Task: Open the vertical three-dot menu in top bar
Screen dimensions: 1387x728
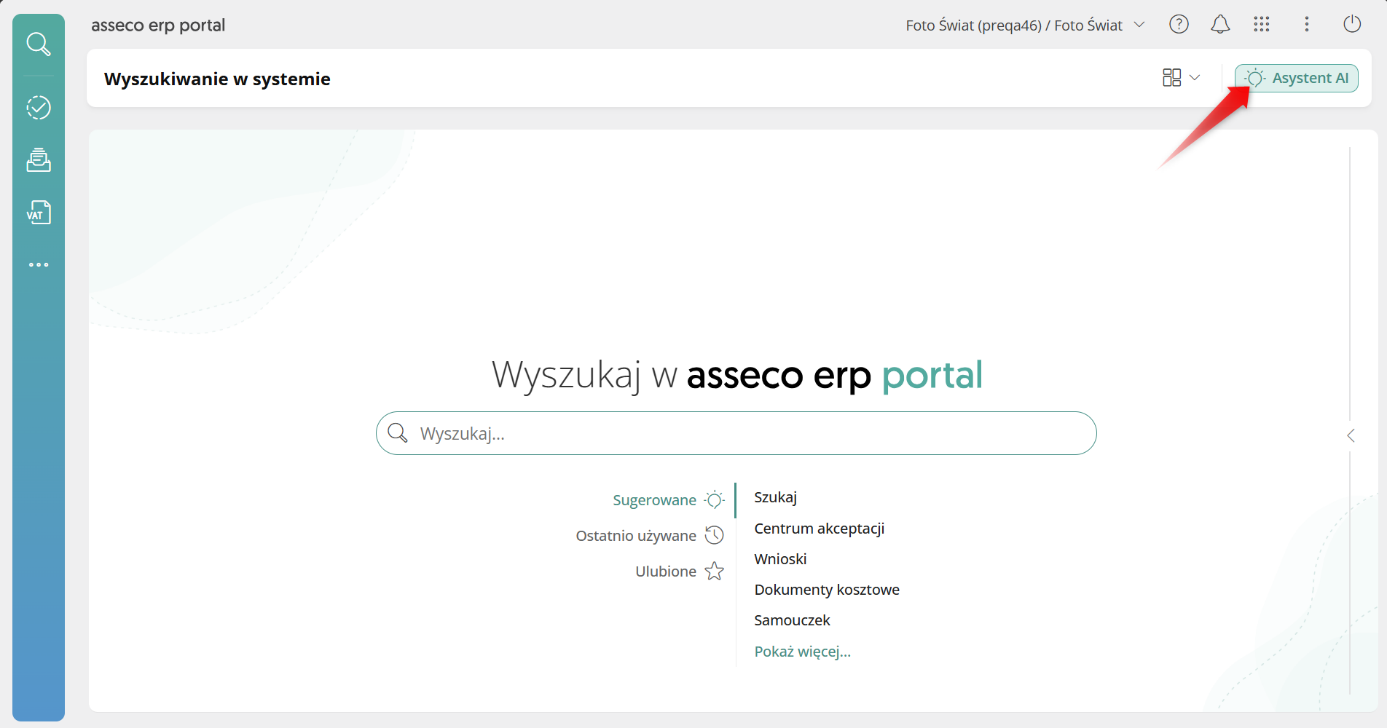Action: pos(1307,23)
